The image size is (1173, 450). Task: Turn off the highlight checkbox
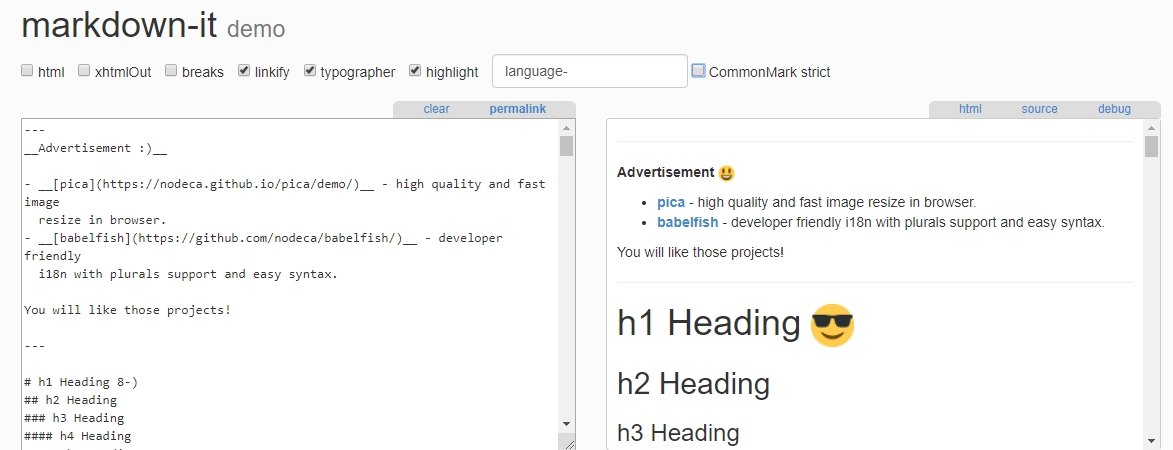[415, 71]
